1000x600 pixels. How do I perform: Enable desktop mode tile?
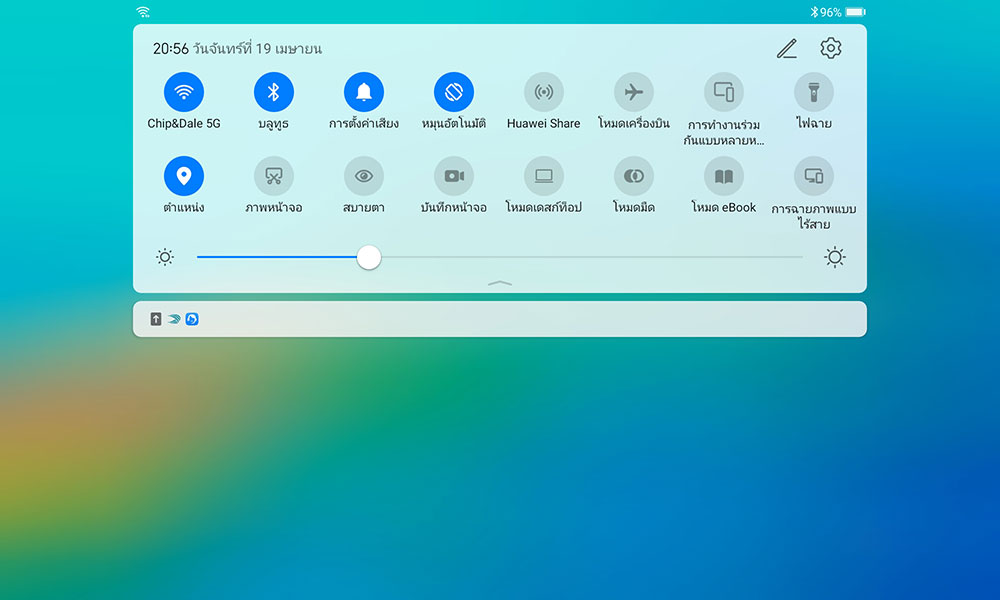coord(543,176)
